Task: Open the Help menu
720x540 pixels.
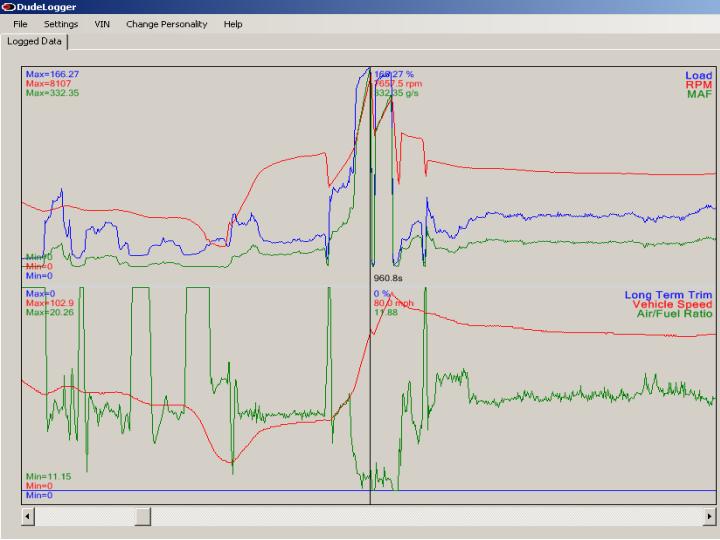Action: click(x=233, y=24)
